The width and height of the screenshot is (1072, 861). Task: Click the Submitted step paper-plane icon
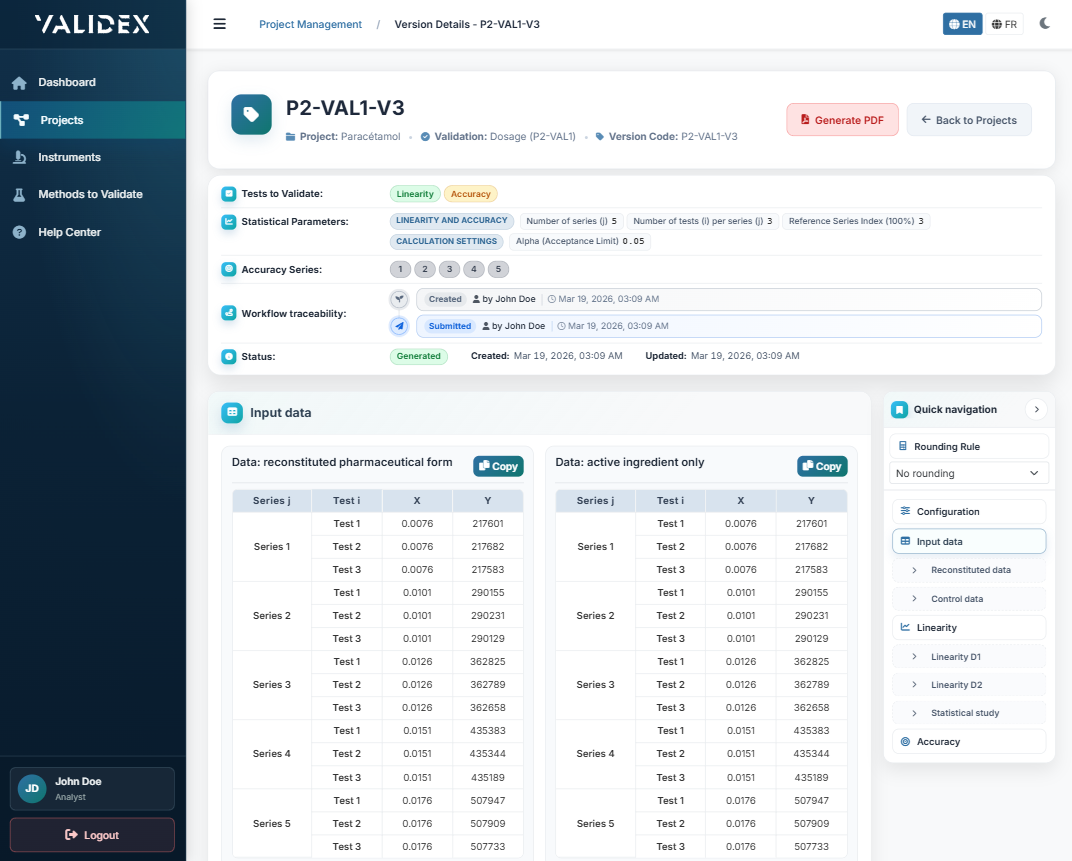pyautogui.click(x=399, y=326)
